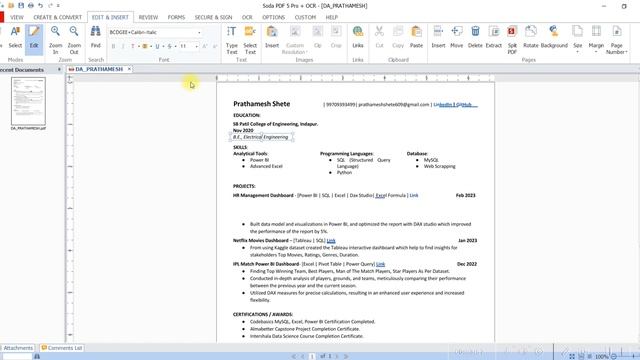Activate the Select mode tool
This screenshot has height=360, width=640.
pyautogui.click(x=15, y=37)
